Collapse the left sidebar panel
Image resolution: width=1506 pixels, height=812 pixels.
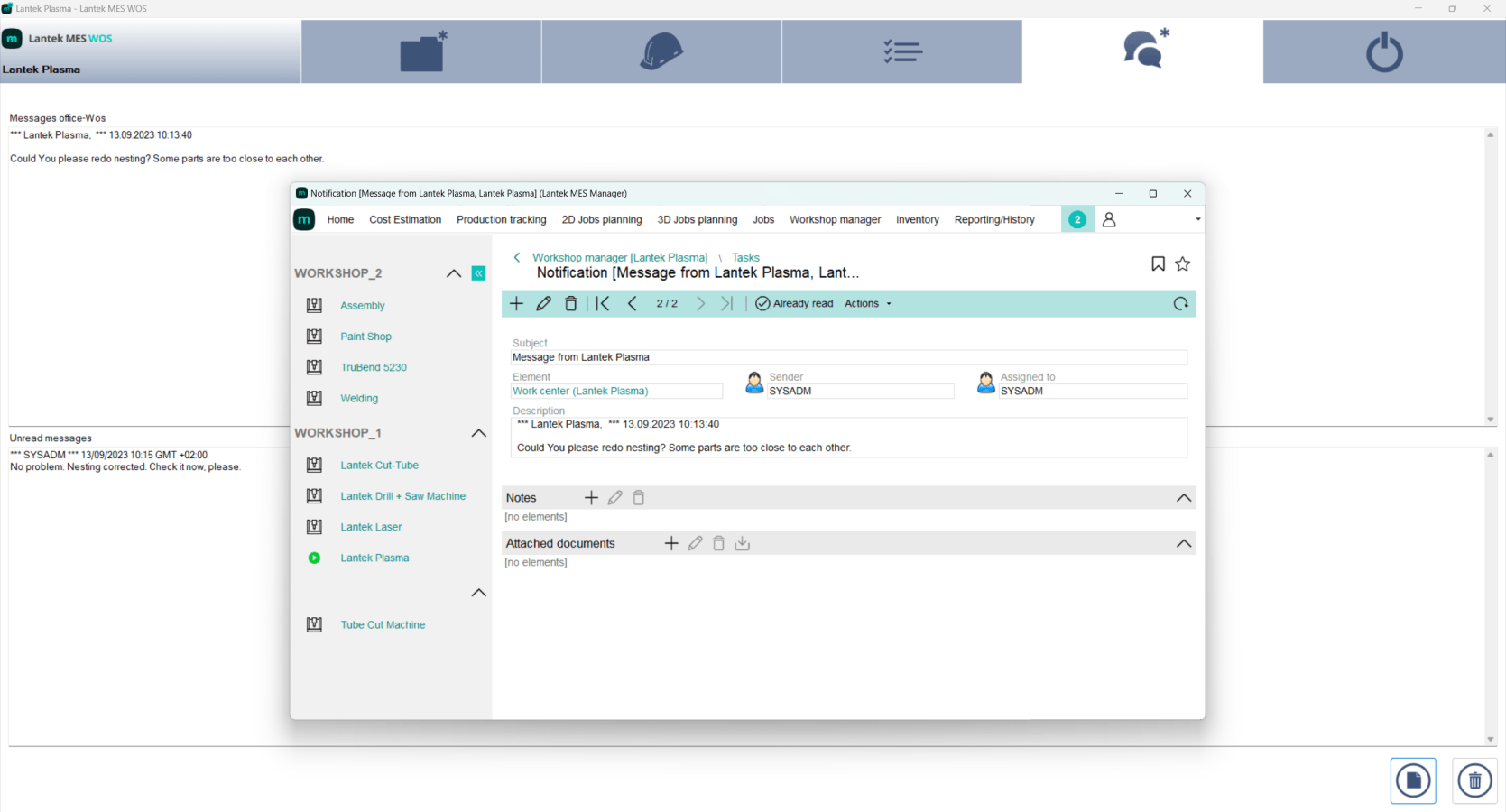pyautogui.click(x=478, y=273)
